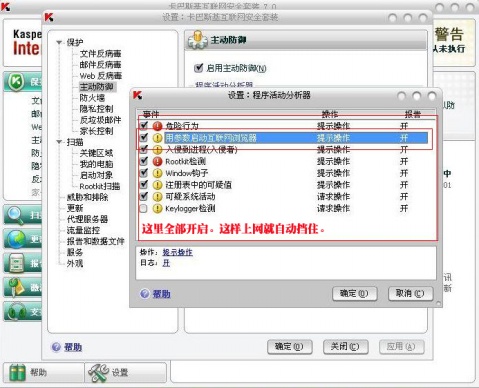The width and height of the screenshot is (479, 388).
Task: Open 报告和数据文件 settings page
Action: tap(96, 241)
